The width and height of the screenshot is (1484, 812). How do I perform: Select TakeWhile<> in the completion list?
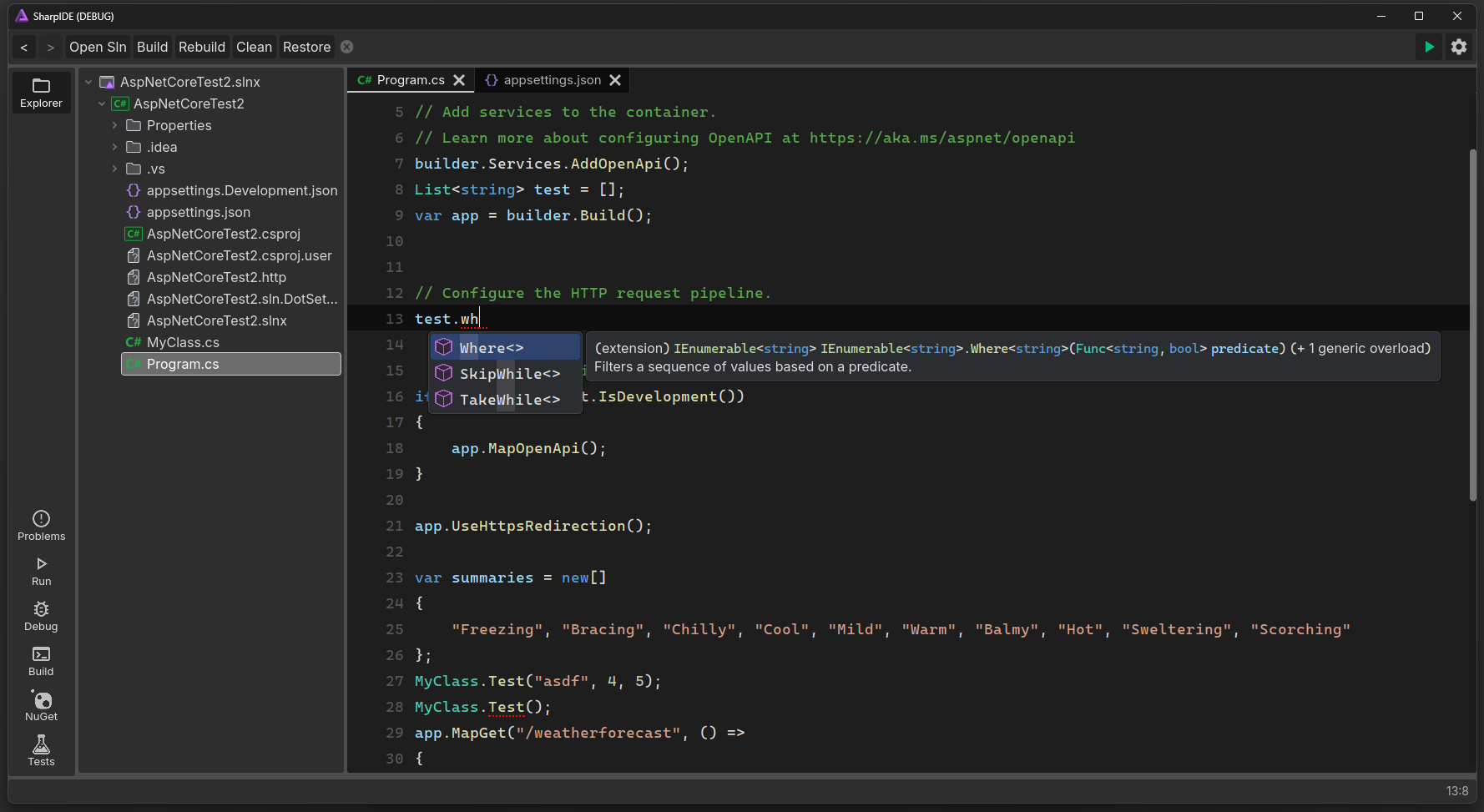[505, 399]
